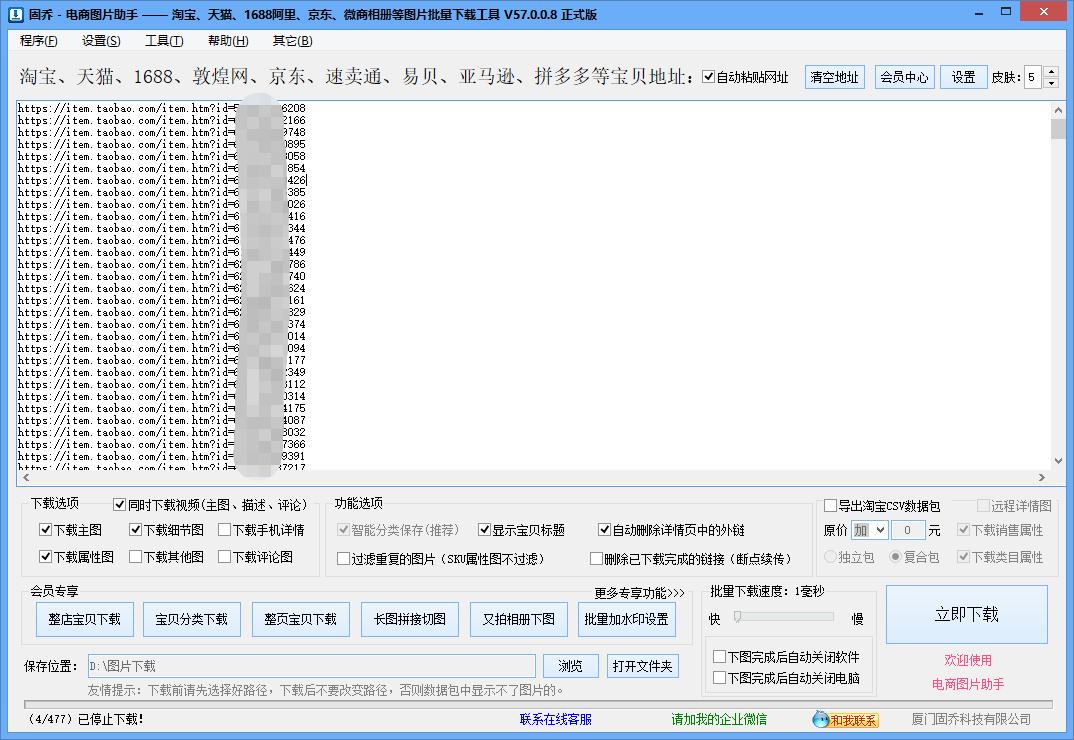Click 整店宝贝下载 button
Image resolution: width=1074 pixels, height=740 pixels.
point(84,619)
